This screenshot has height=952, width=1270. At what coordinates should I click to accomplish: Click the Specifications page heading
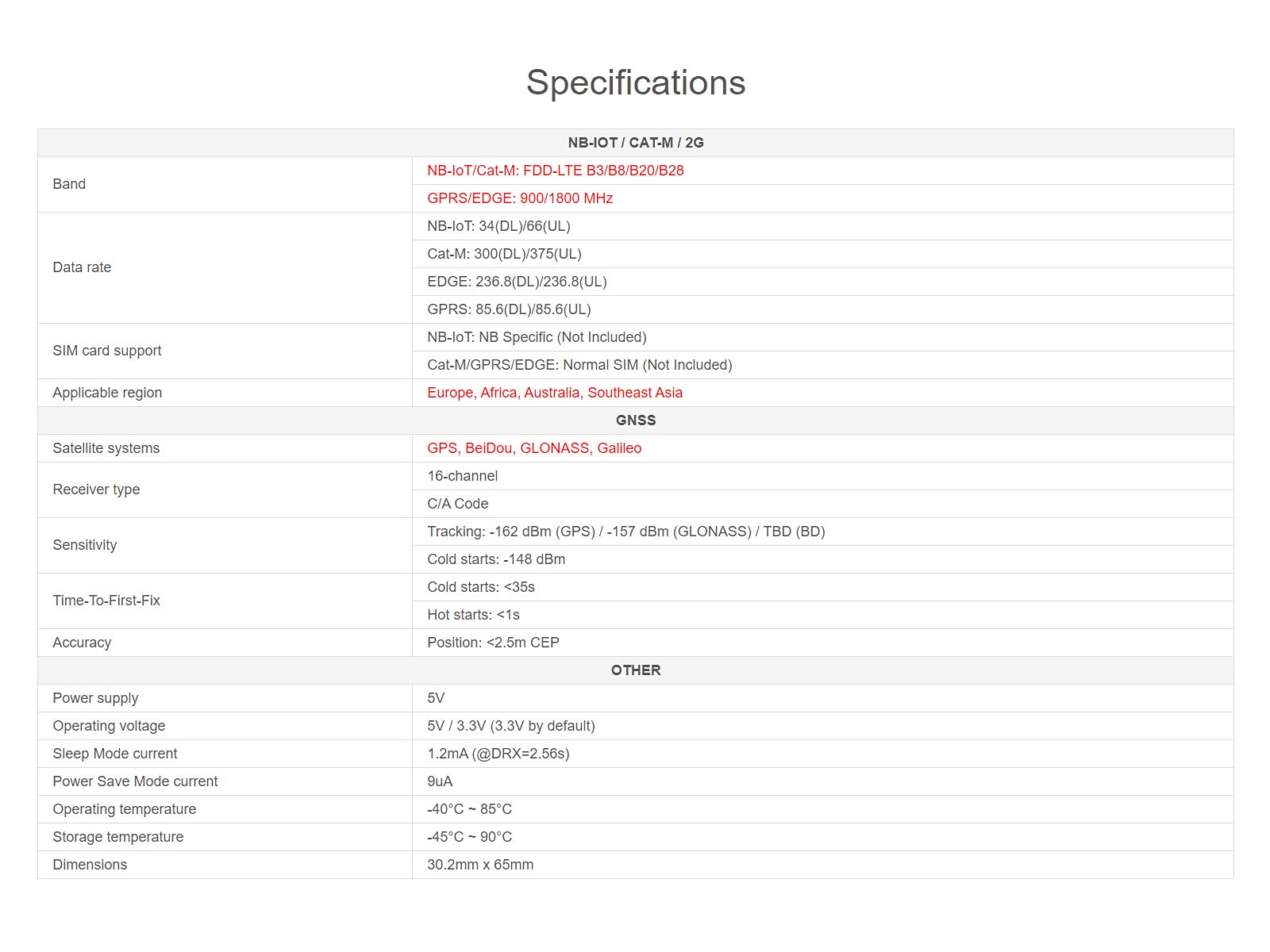tap(635, 83)
